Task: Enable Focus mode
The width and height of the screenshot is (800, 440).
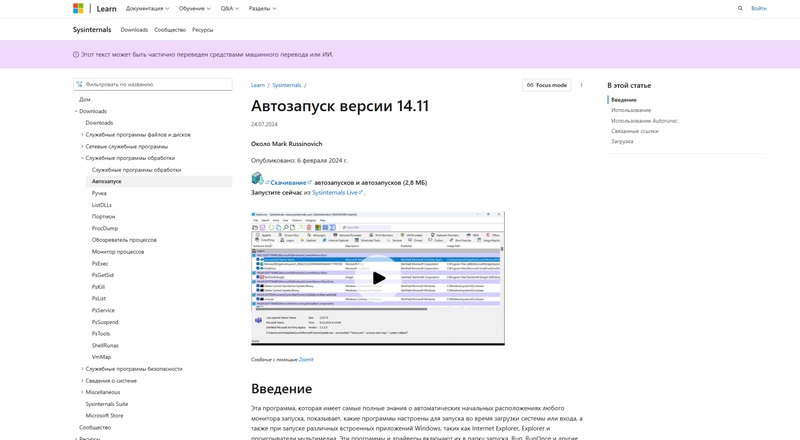Action: pos(547,85)
